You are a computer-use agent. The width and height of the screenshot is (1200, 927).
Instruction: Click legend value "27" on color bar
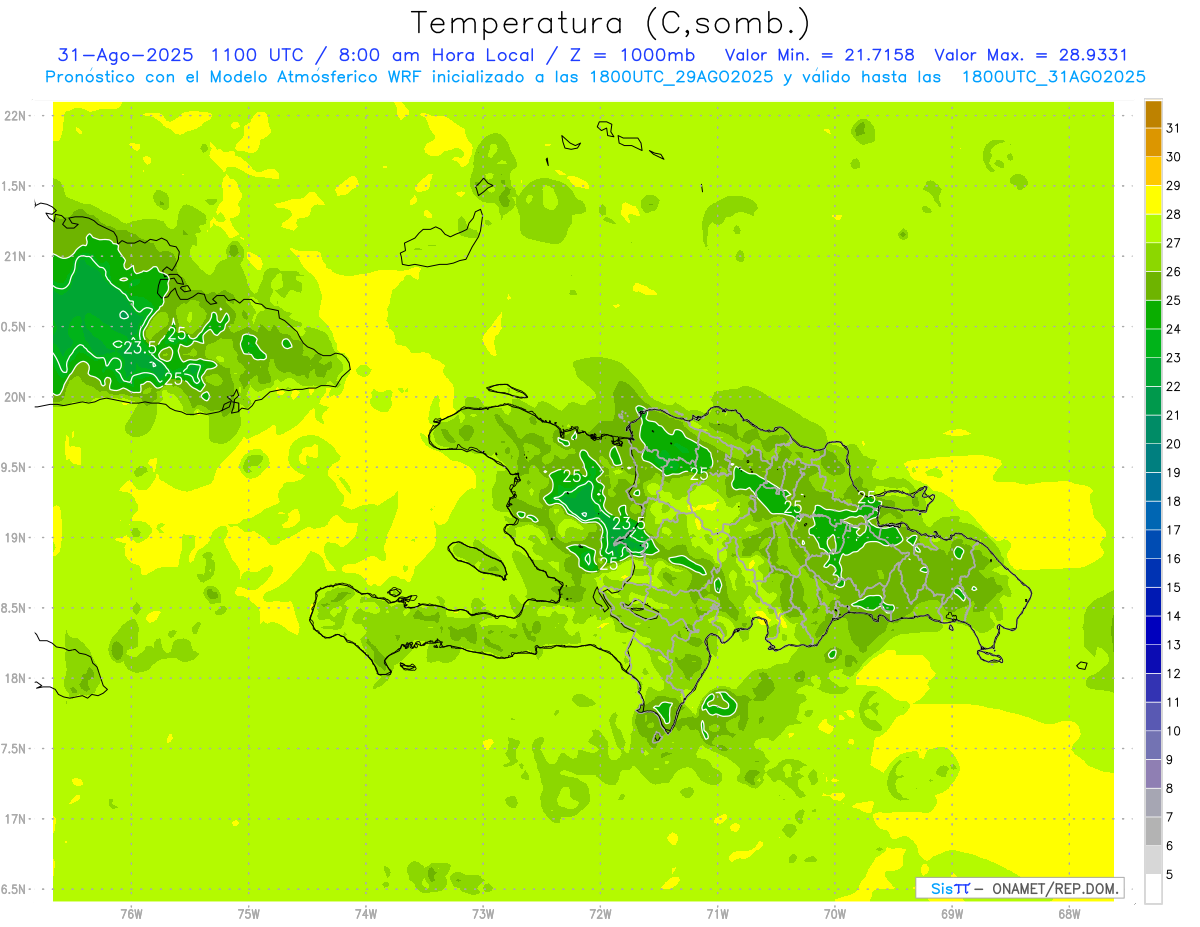(x=1173, y=243)
